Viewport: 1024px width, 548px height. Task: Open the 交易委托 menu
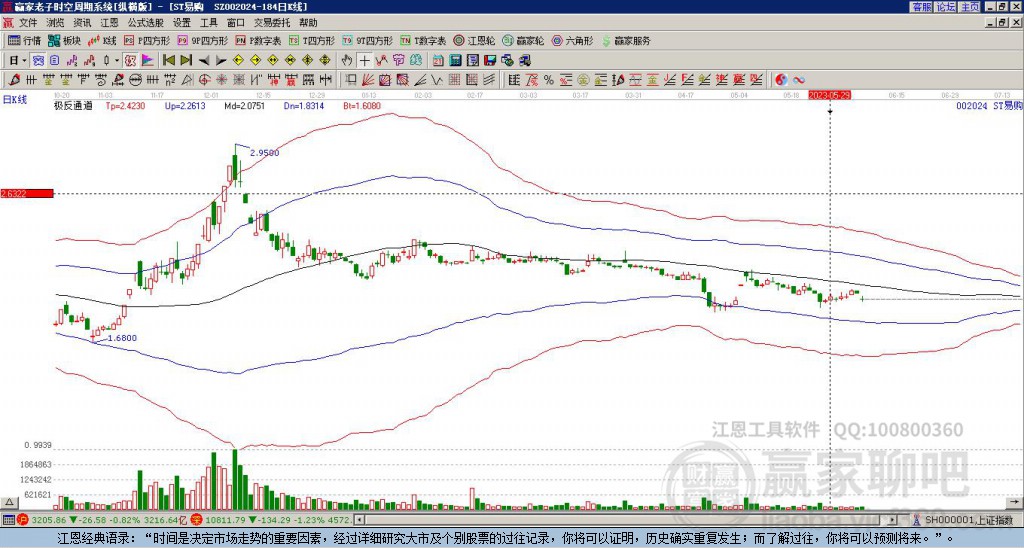point(272,23)
